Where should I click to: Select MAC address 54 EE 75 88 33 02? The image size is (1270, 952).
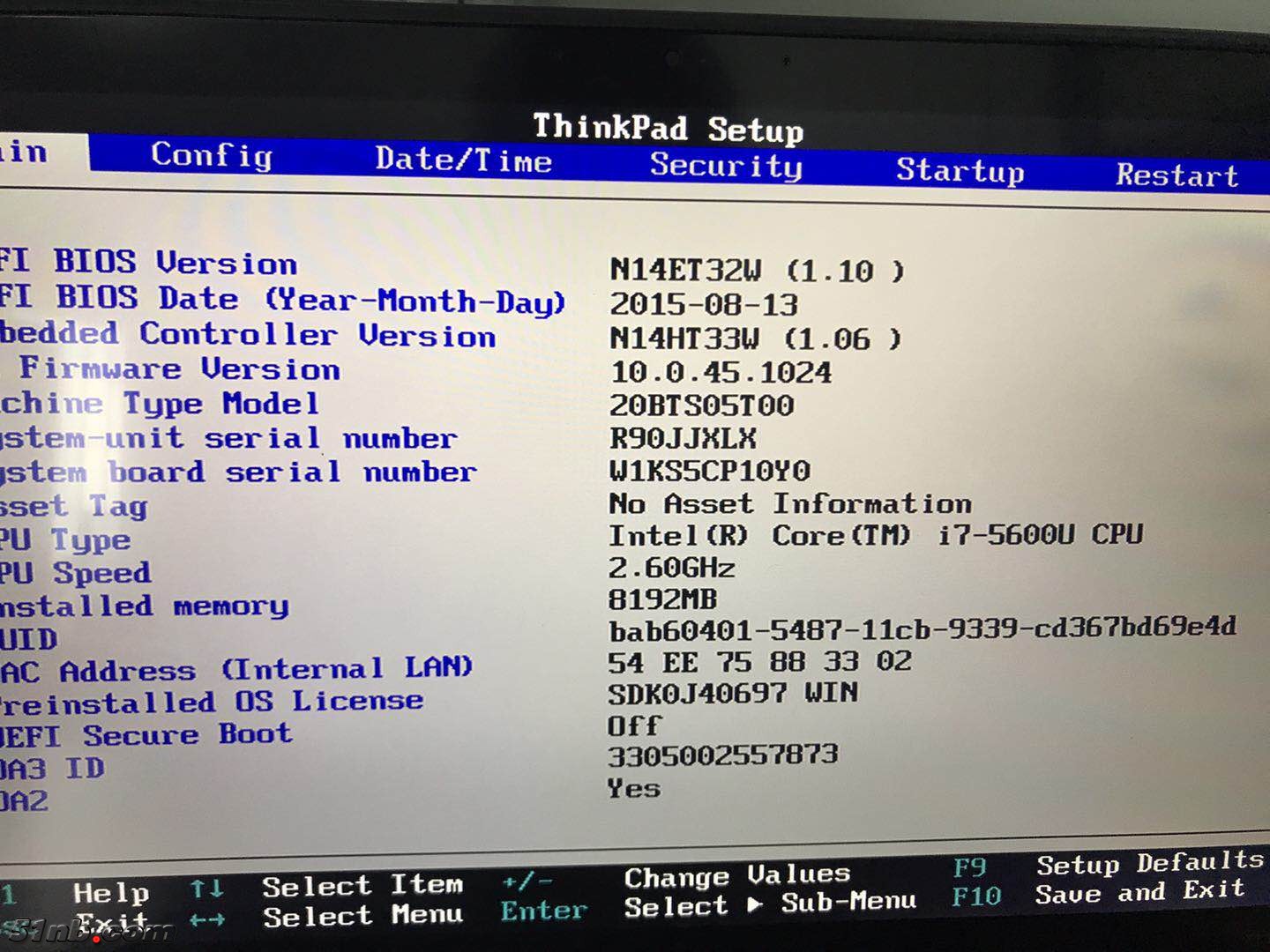pyautogui.click(x=760, y=661)
